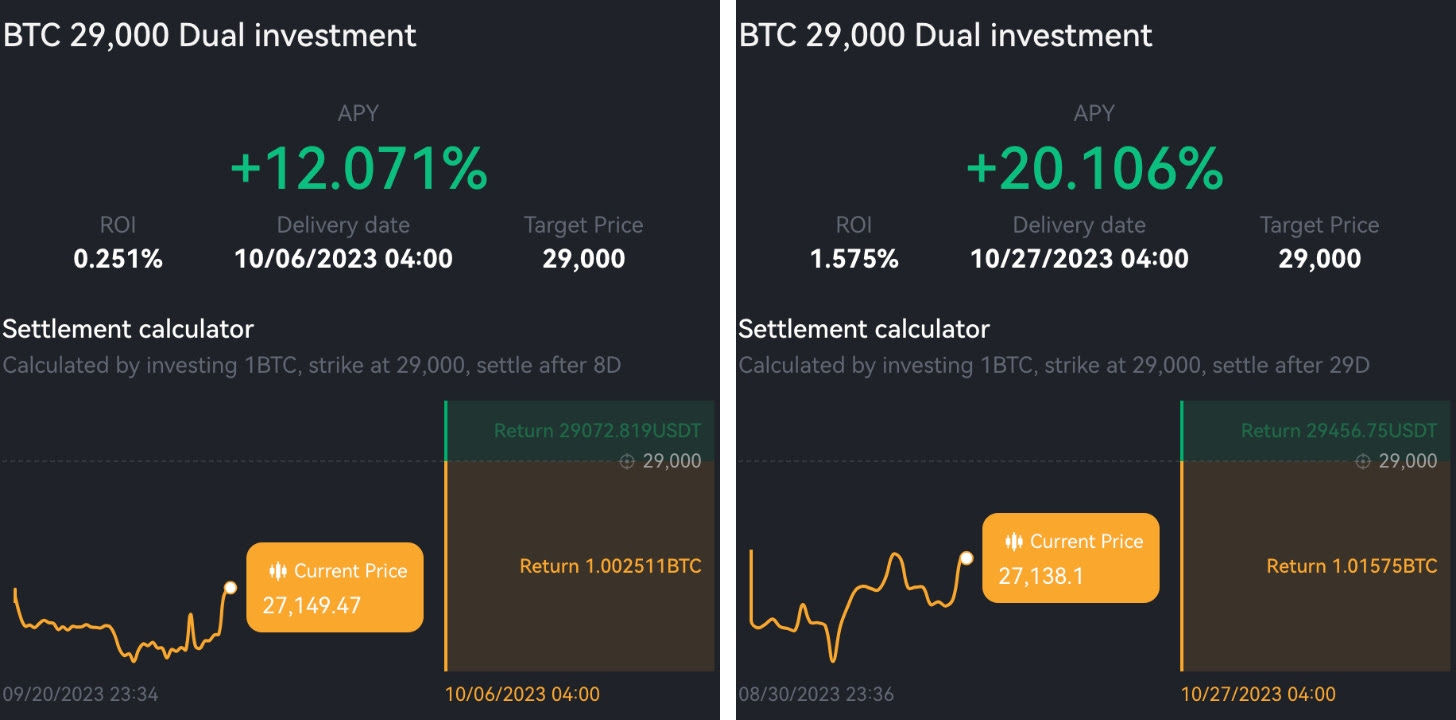Screen dimensions: 1456x720
Task: Click the 1.575% ROI figure
Action: pos(854,259)
